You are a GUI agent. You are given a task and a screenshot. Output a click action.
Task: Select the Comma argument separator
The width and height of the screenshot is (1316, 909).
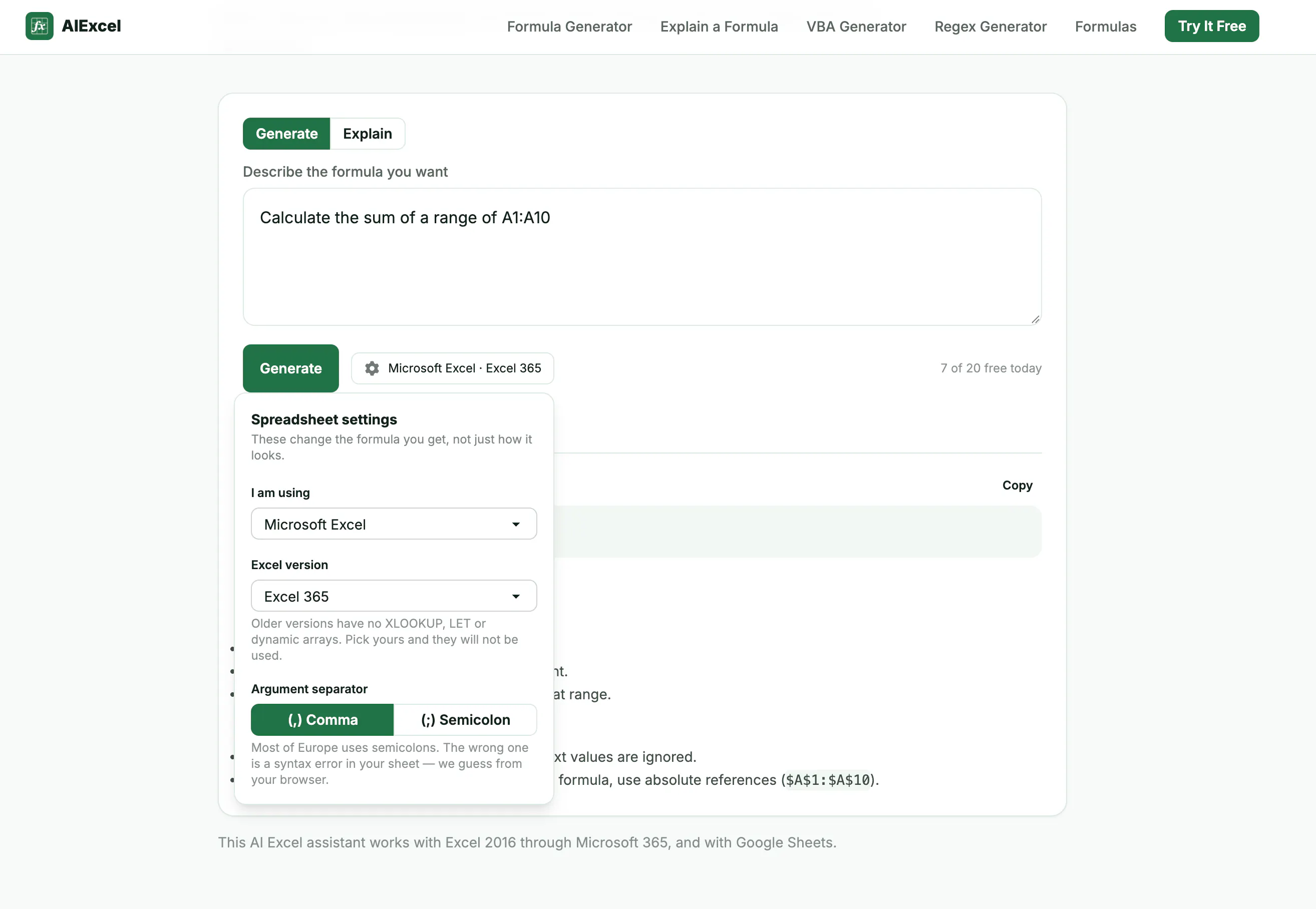tap(322, 720)
